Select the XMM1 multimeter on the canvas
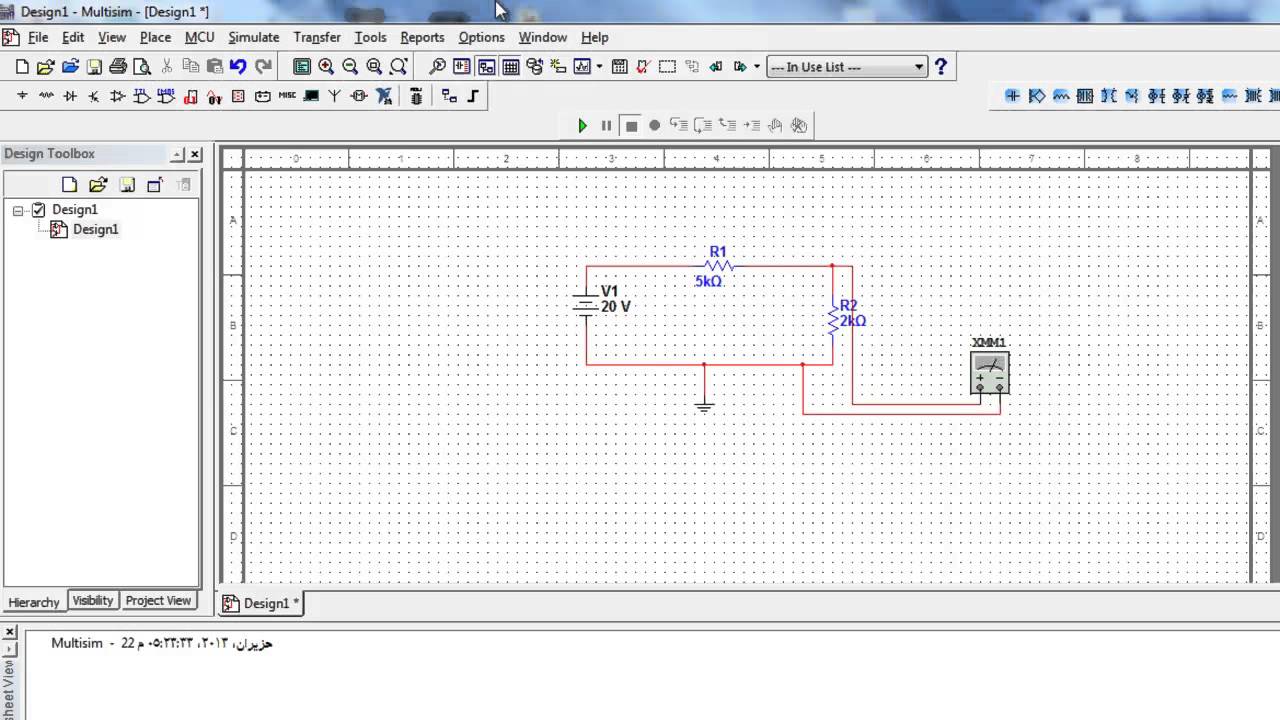 point(990,371)
